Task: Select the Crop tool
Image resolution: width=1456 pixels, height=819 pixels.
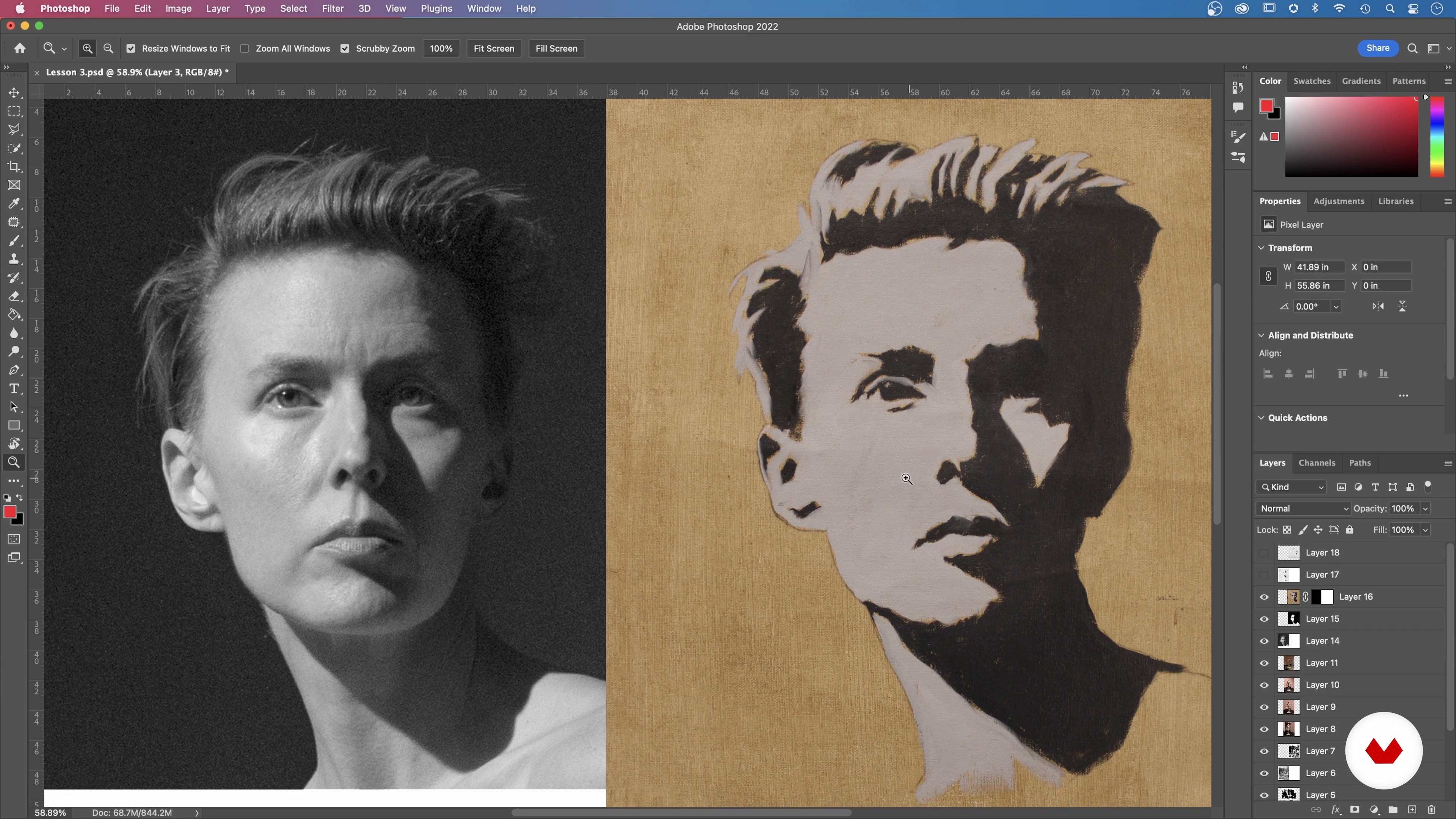Action: coord(14,167)
